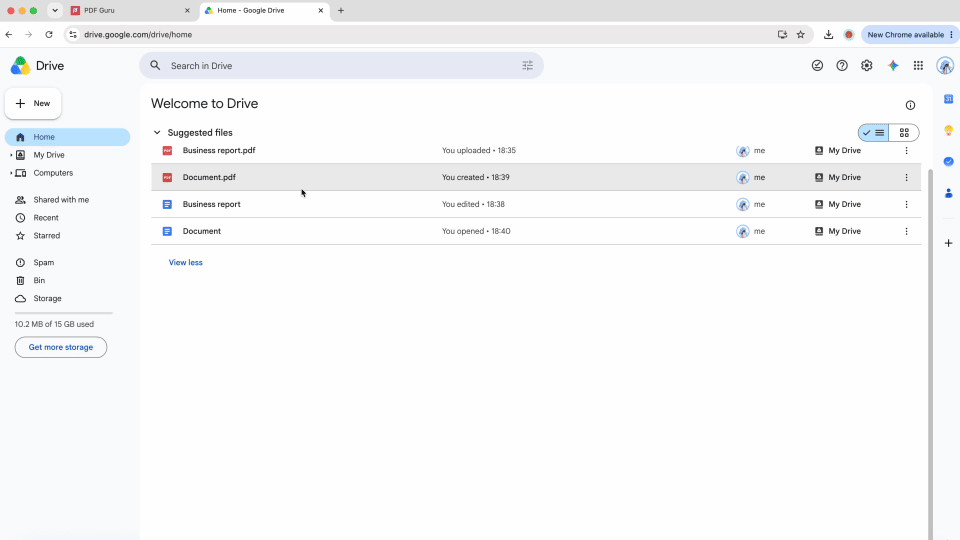
Task: Open Chrome menu three-dot button
Action: point(951,35)
